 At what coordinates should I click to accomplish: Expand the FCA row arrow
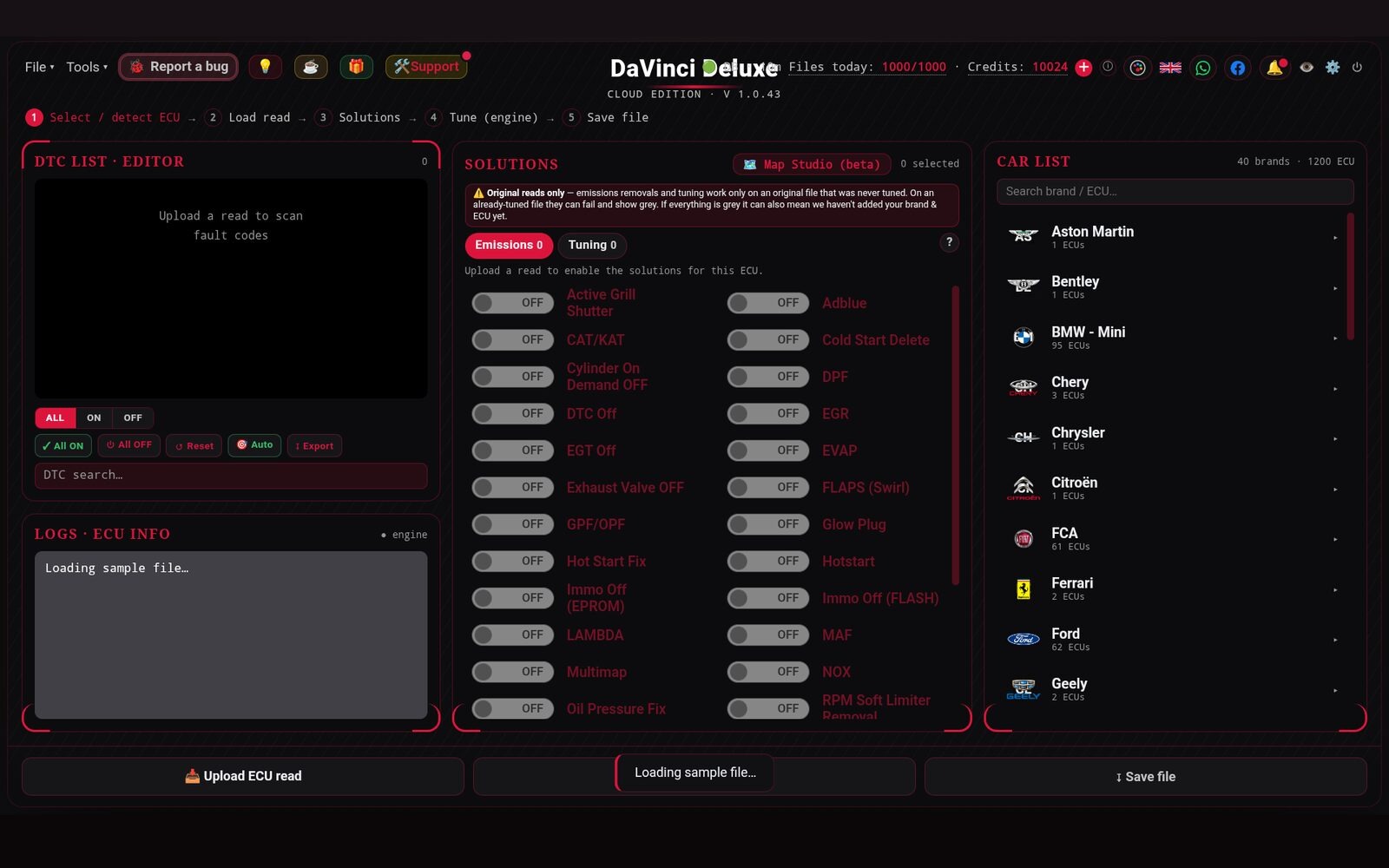pos(1335,539)
